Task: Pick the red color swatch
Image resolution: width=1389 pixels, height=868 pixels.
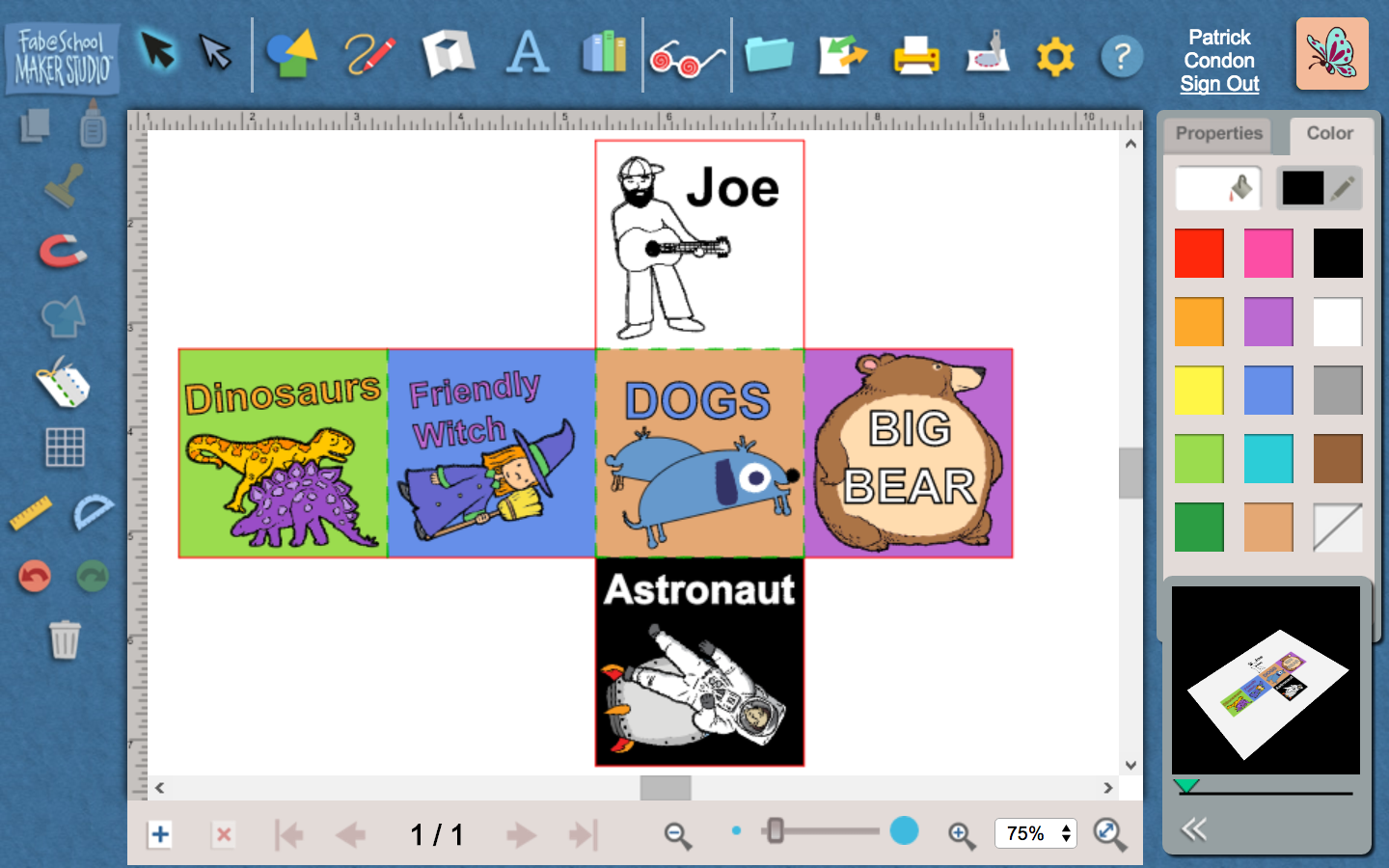Action: (1199, 253)
